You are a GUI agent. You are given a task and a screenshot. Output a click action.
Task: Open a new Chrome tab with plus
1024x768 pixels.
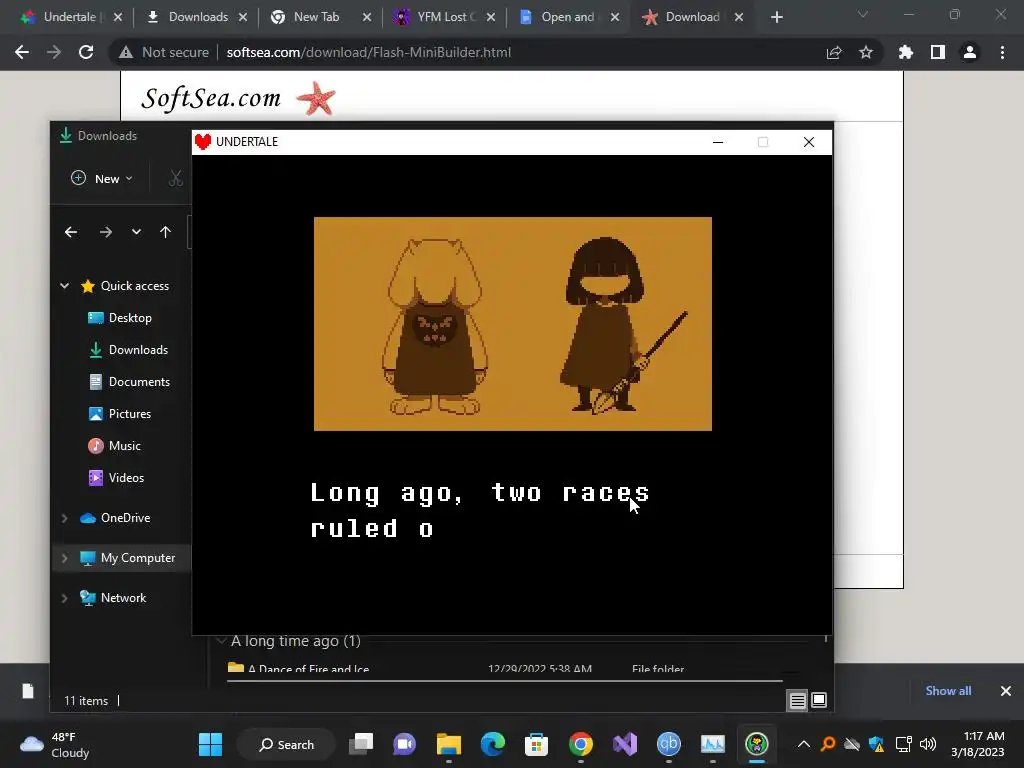point(776,17)
